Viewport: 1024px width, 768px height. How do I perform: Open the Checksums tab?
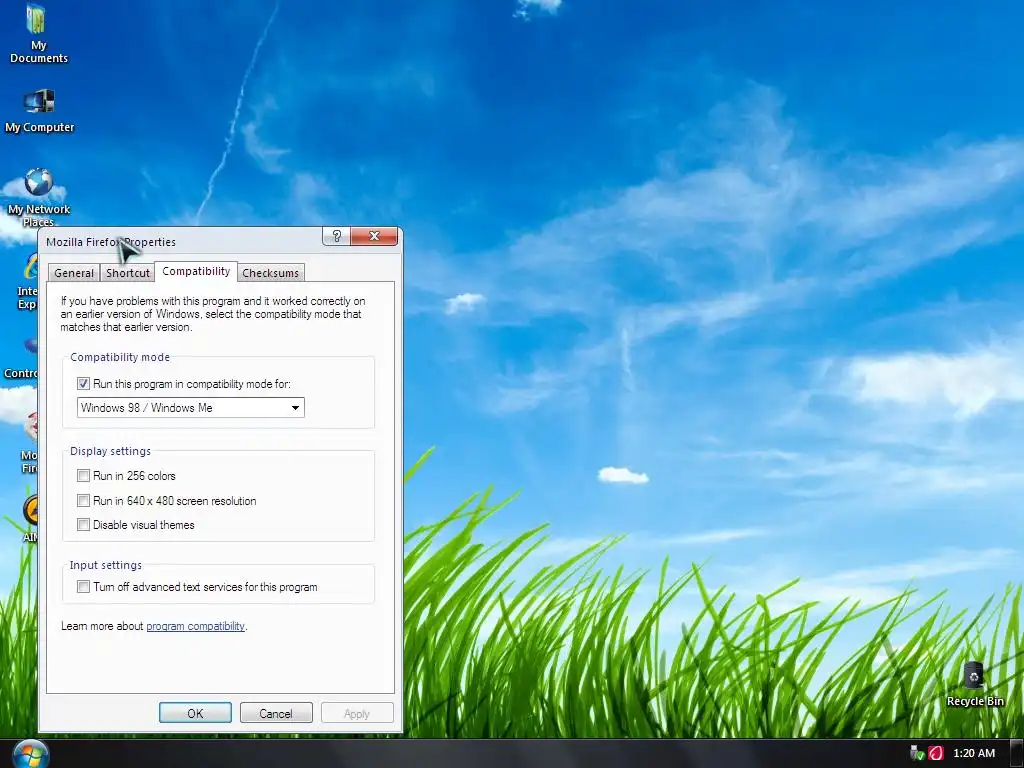(x=270, y=273)
